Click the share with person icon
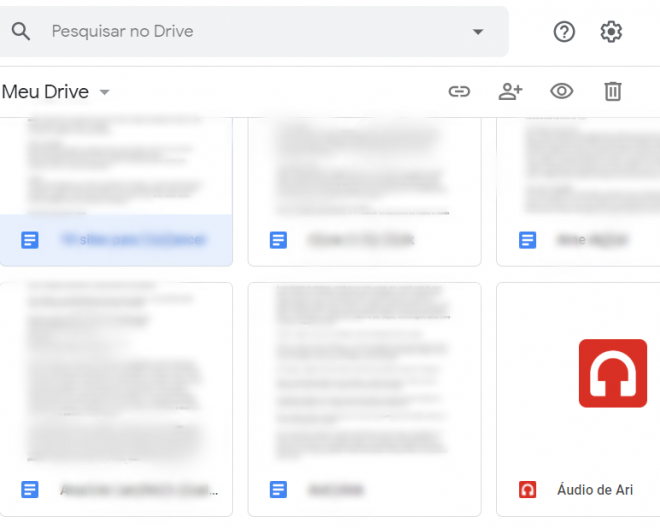Viewport: 660px width, 528px height. (510, 91)
